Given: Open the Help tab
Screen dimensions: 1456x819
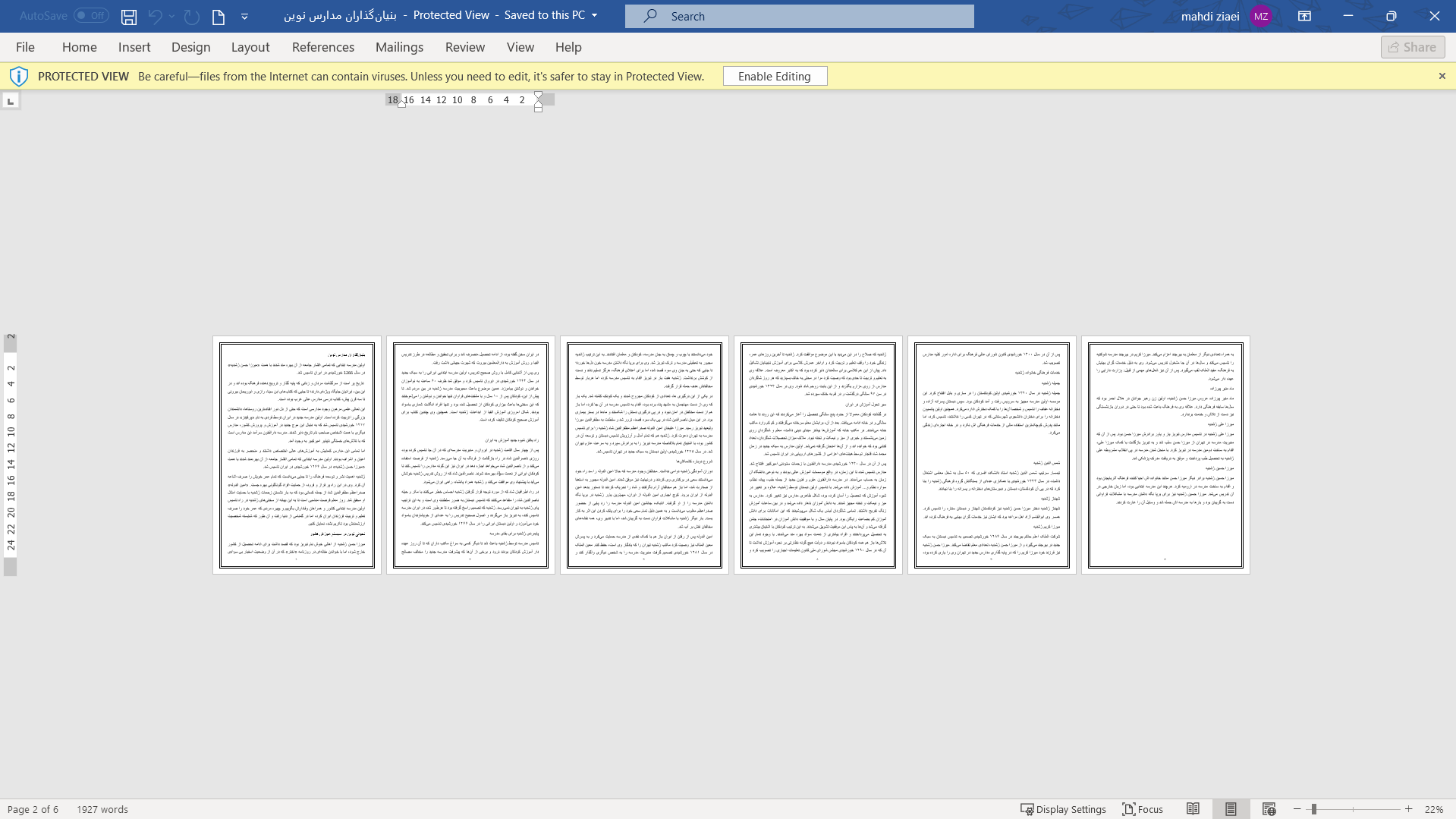Looking at the screenshot, I should [568, 47].
